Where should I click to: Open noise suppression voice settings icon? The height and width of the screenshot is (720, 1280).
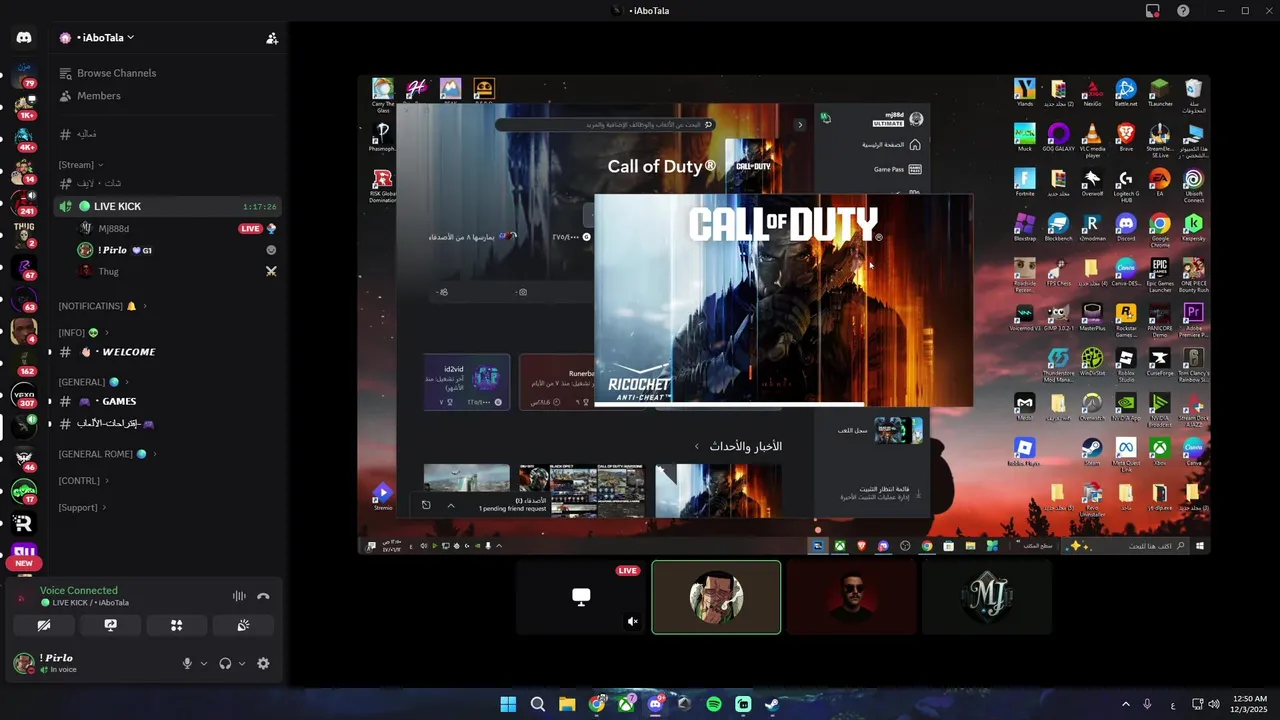coord(239,596)
